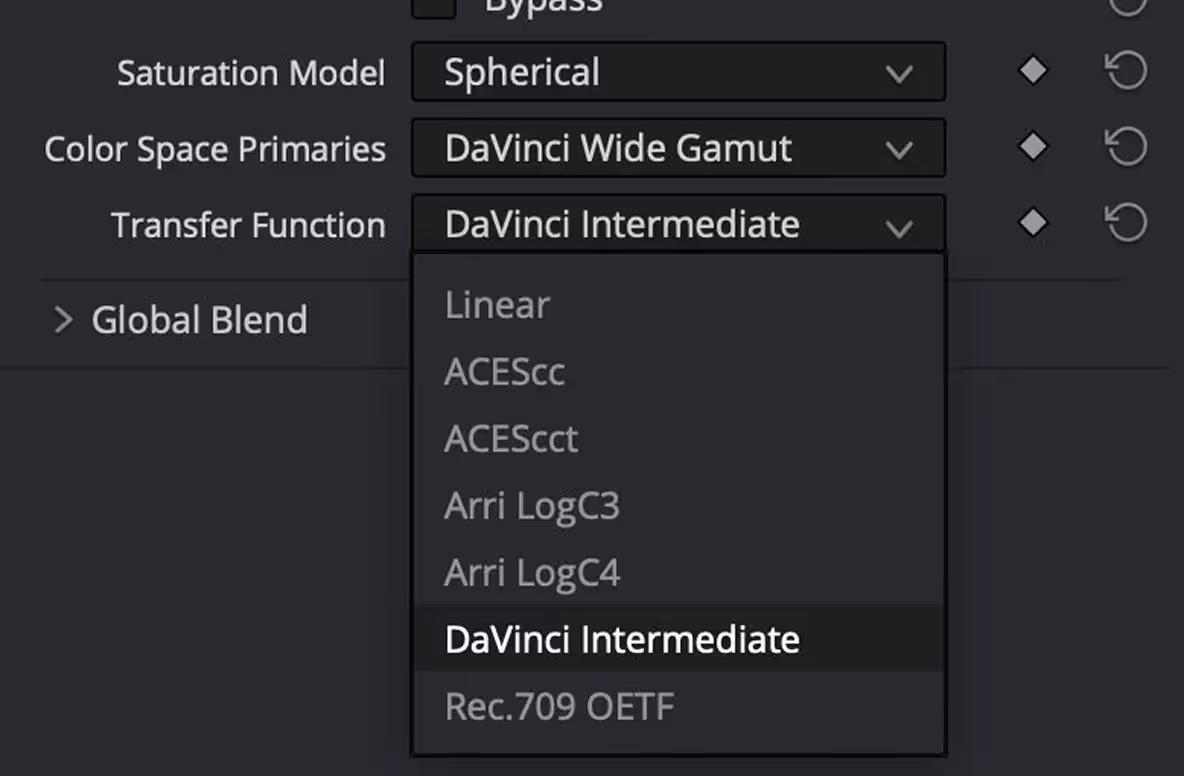Add keyframe diamond for Saturation Model
The height and width of the screenshot is (776, 1184).
[1032, 71]
